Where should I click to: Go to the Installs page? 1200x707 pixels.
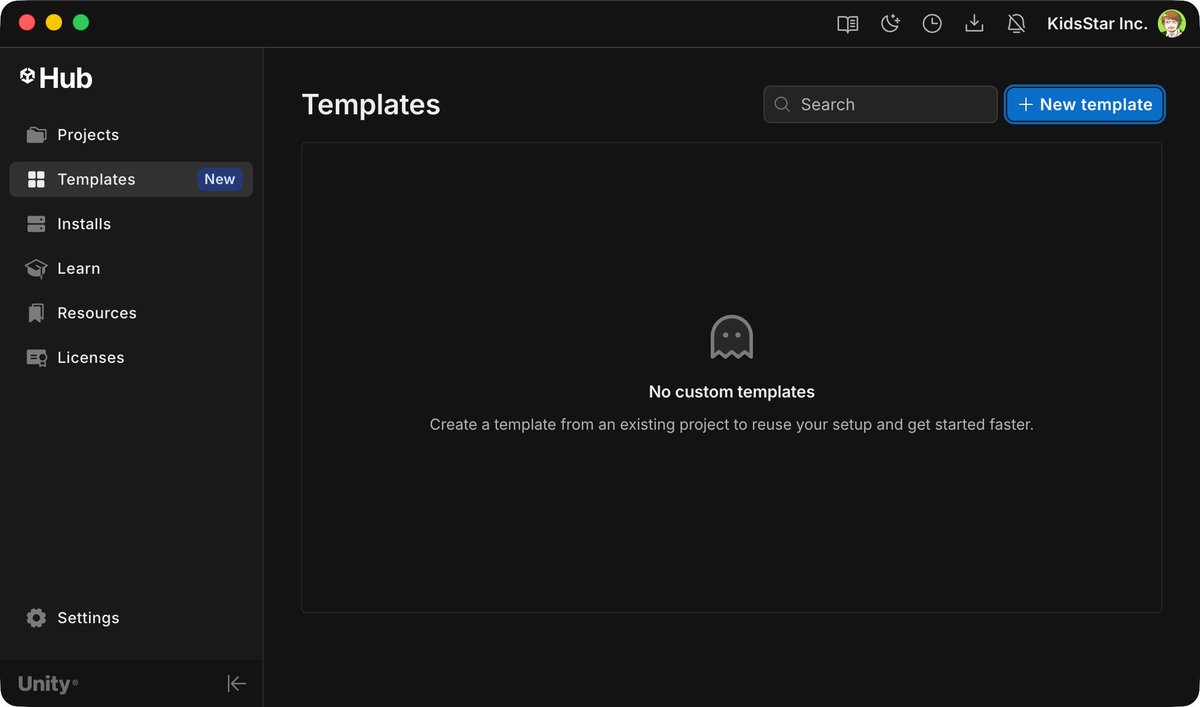tap(131, 224)
